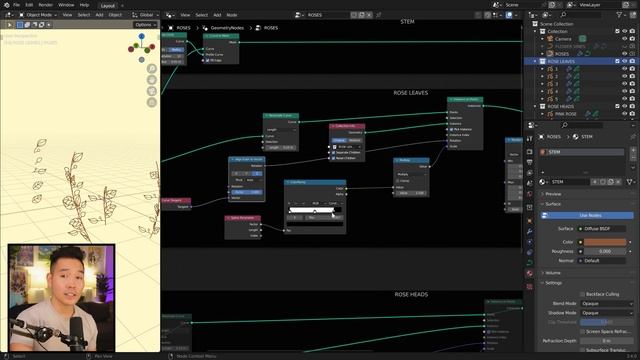Screen dimensions: 640x360
Task: Toggle ROSE LEAVES collection exclude checkbox
Action: point(617,61)
